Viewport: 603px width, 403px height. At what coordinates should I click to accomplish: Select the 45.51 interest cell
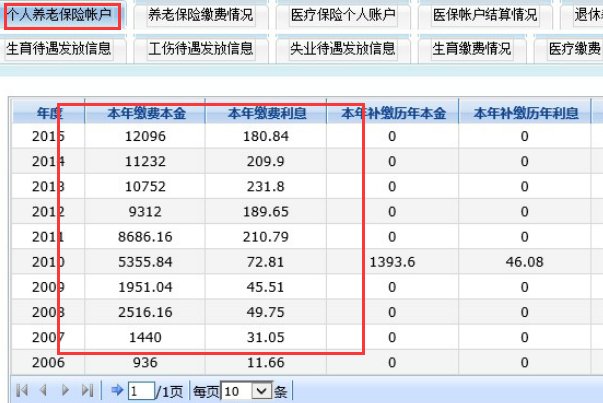tap(266, 287)
